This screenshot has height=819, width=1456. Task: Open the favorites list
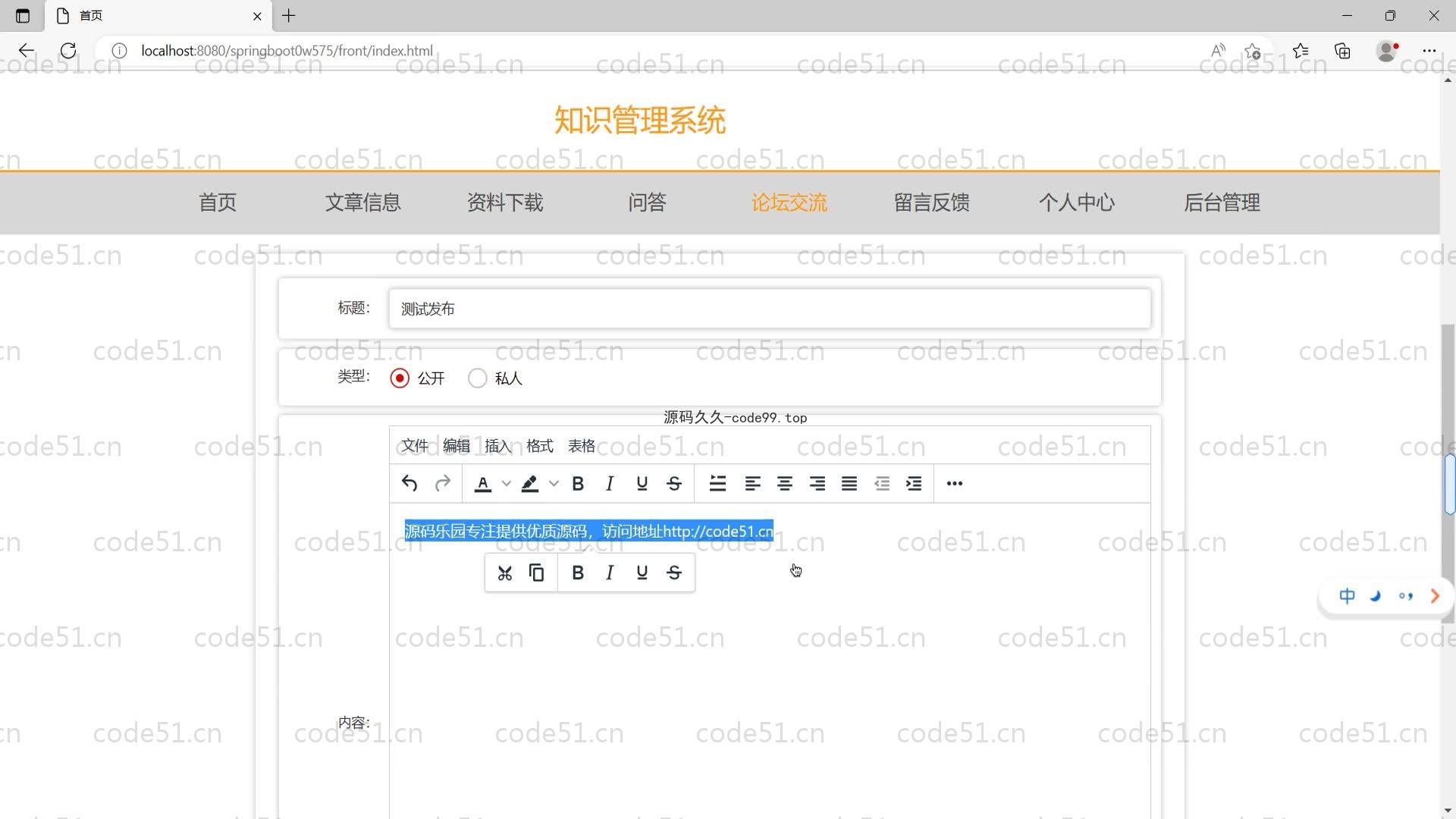[1301, 51]
